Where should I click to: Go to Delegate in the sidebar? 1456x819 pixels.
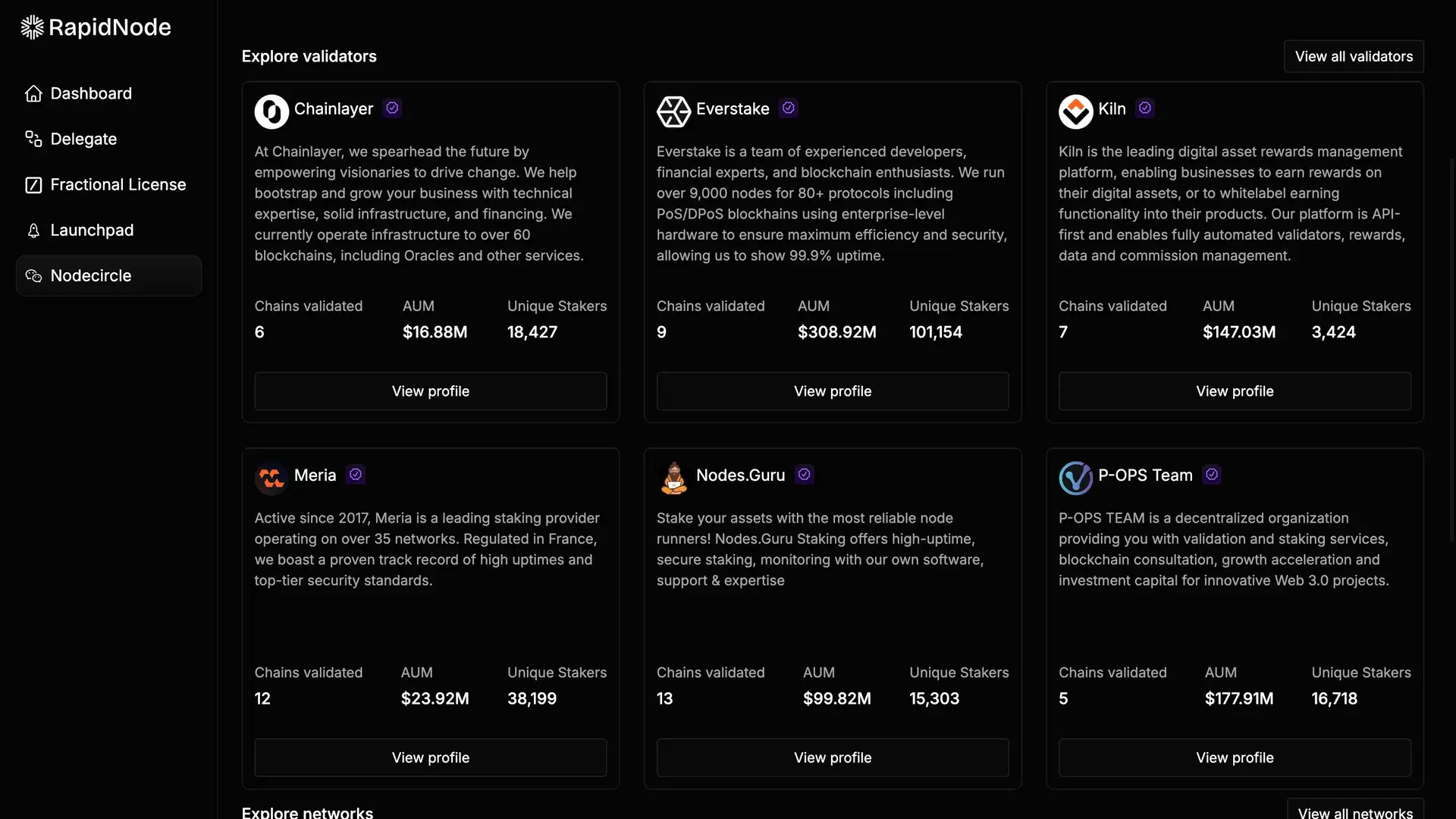(83, 139)
